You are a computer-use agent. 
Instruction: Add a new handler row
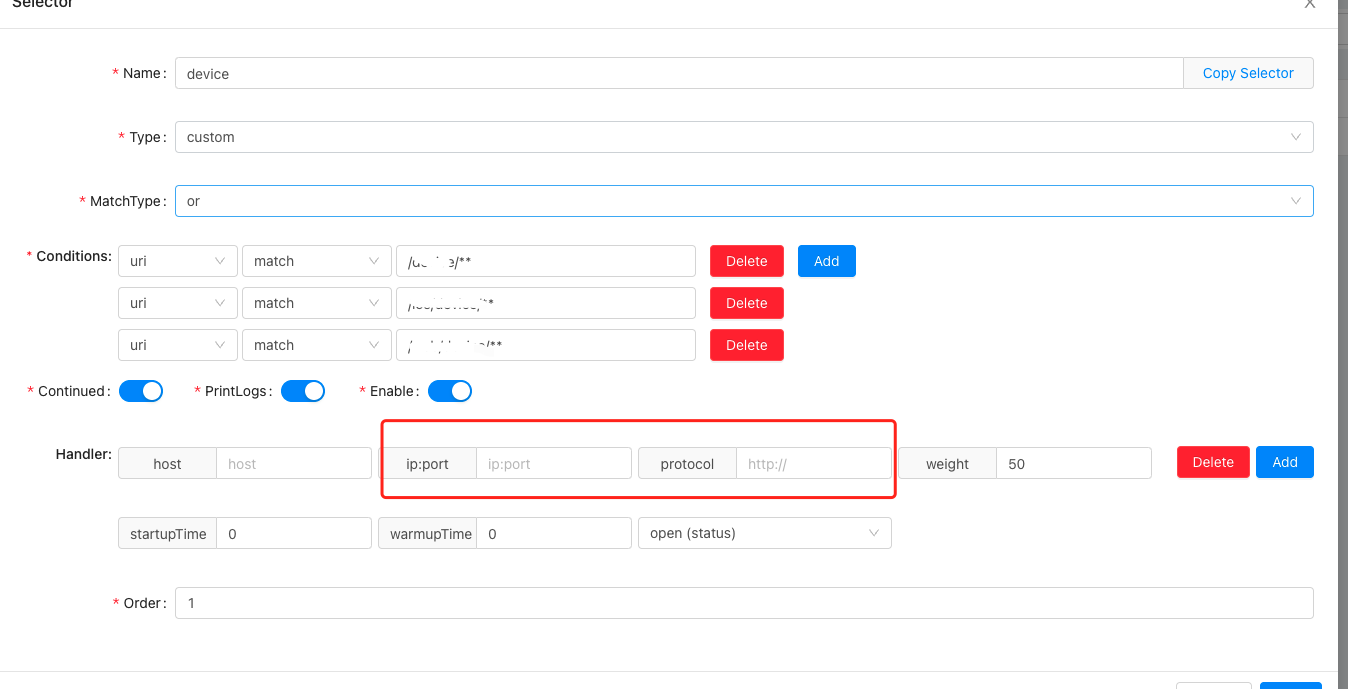coord(1285,462)
